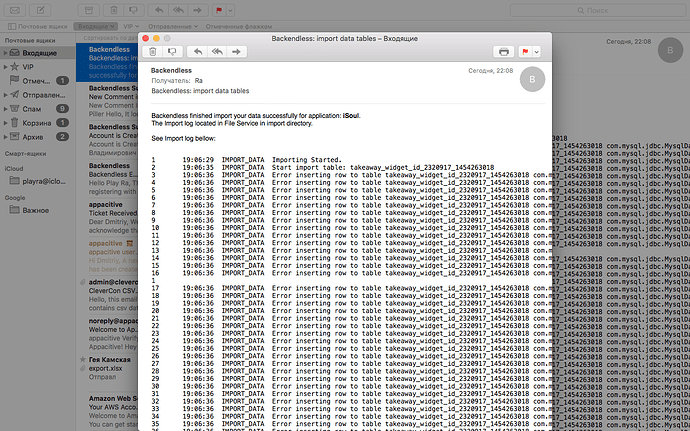Open the Отправлен... sent mailbox icon
The height and width of the screenshot is (431, 690).
(x=15, y=95)
